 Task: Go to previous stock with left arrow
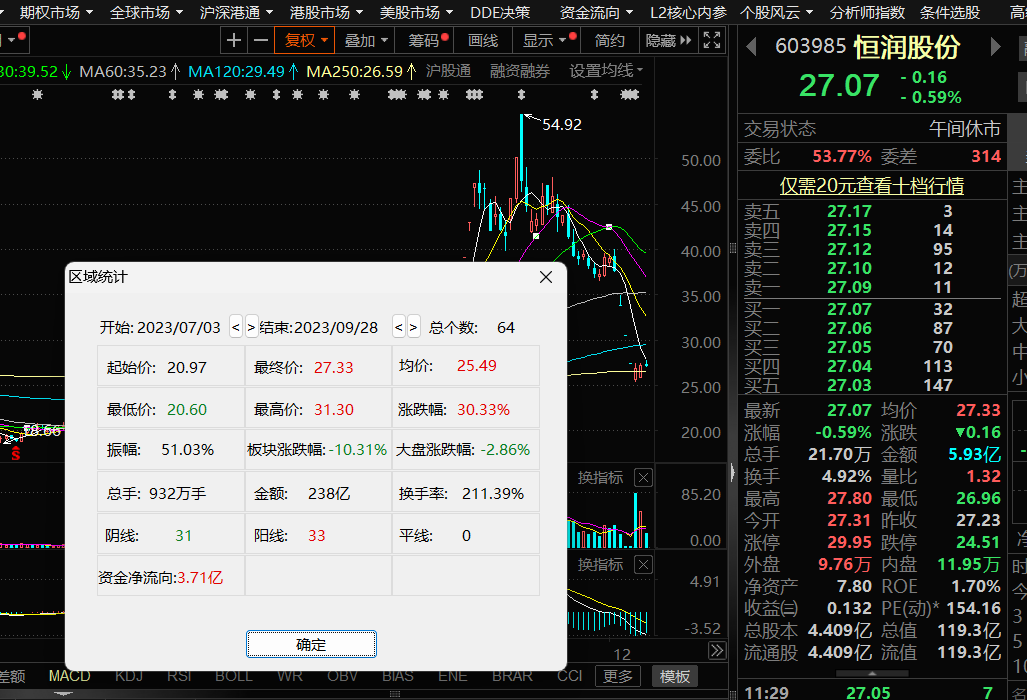click(x=751, y=47)
